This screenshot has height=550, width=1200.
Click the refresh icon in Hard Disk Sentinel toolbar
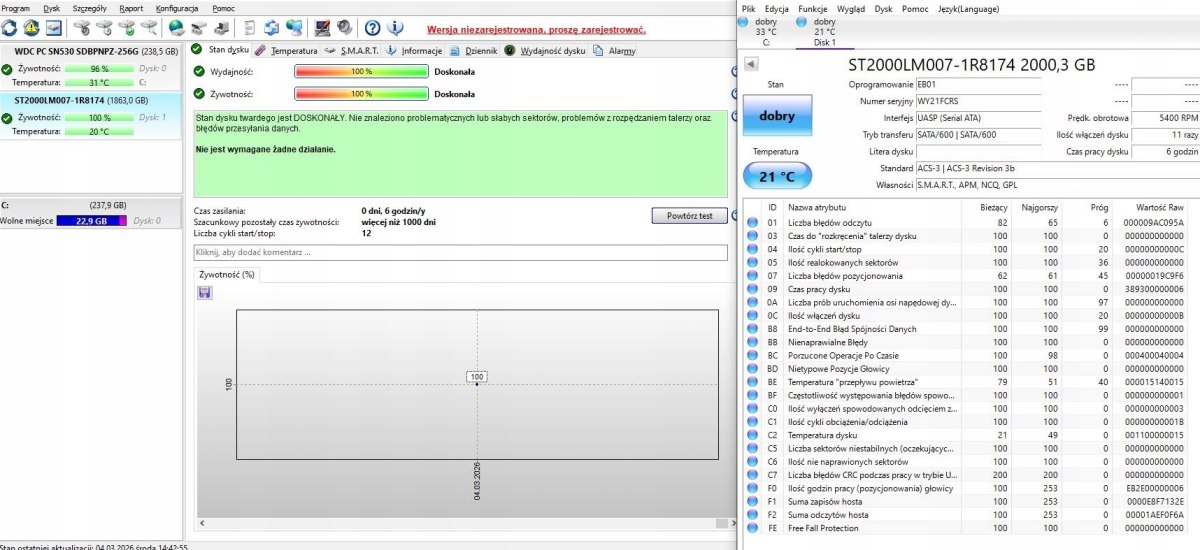coord(10,27)
